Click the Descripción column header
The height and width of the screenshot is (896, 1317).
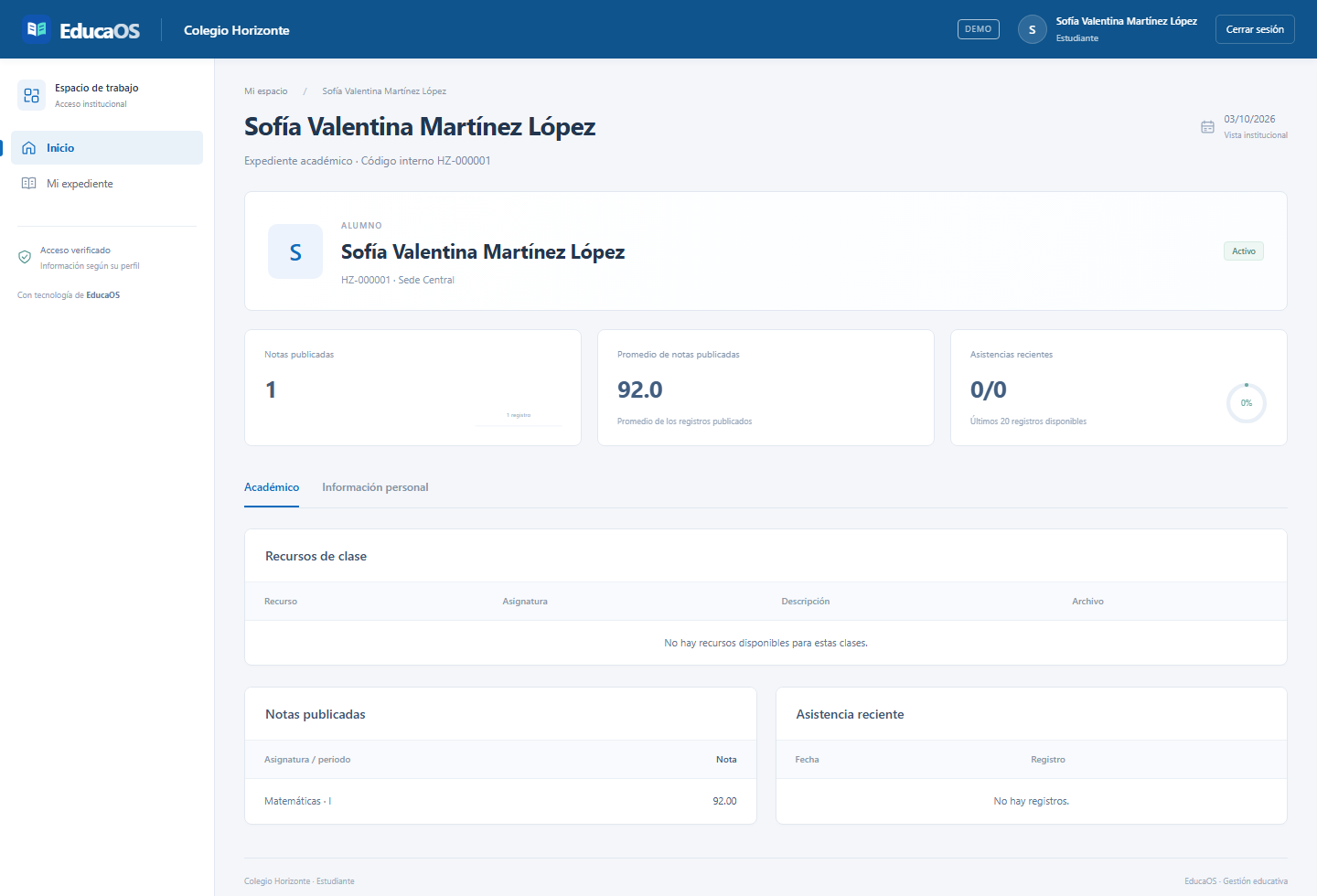pos(806,602)
